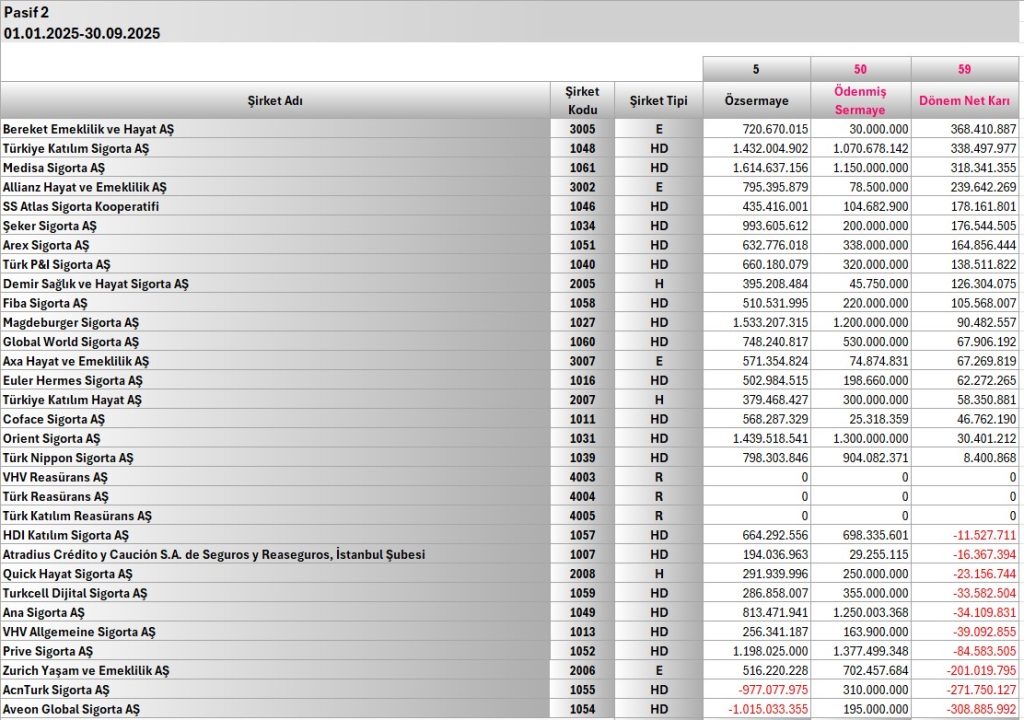The image size is (1024, 720).
Task: Click company code 3002 for Allianz Hayat
Action: pyautogui.click(x=582, y=187)
